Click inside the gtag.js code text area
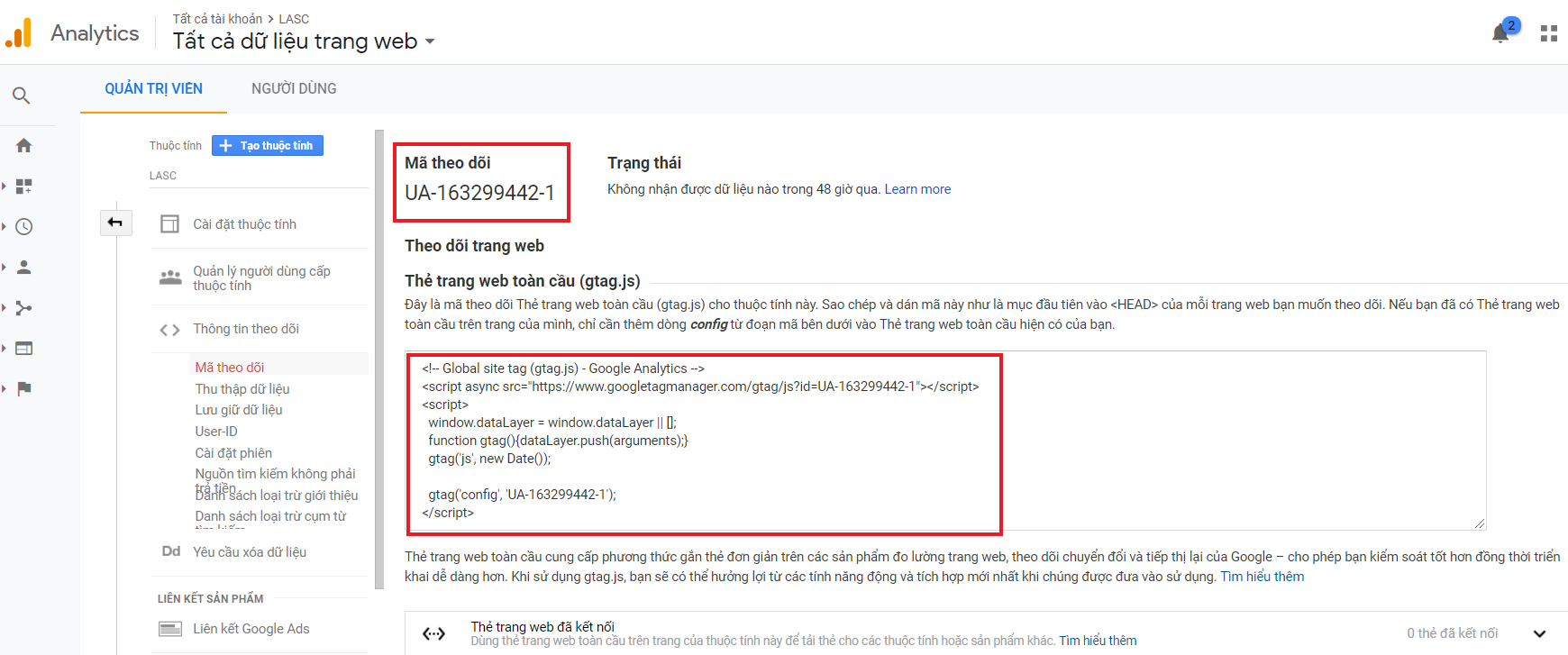 (x=945, y=441)
